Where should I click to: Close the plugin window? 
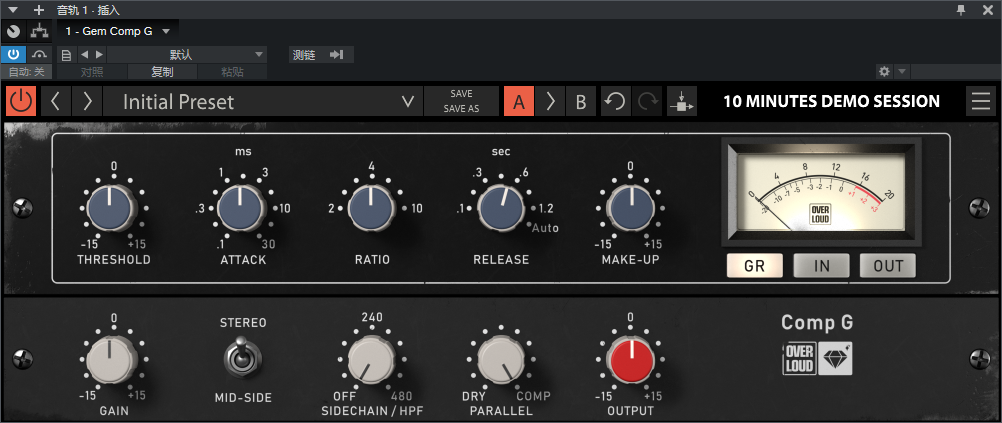click(987, 10)
